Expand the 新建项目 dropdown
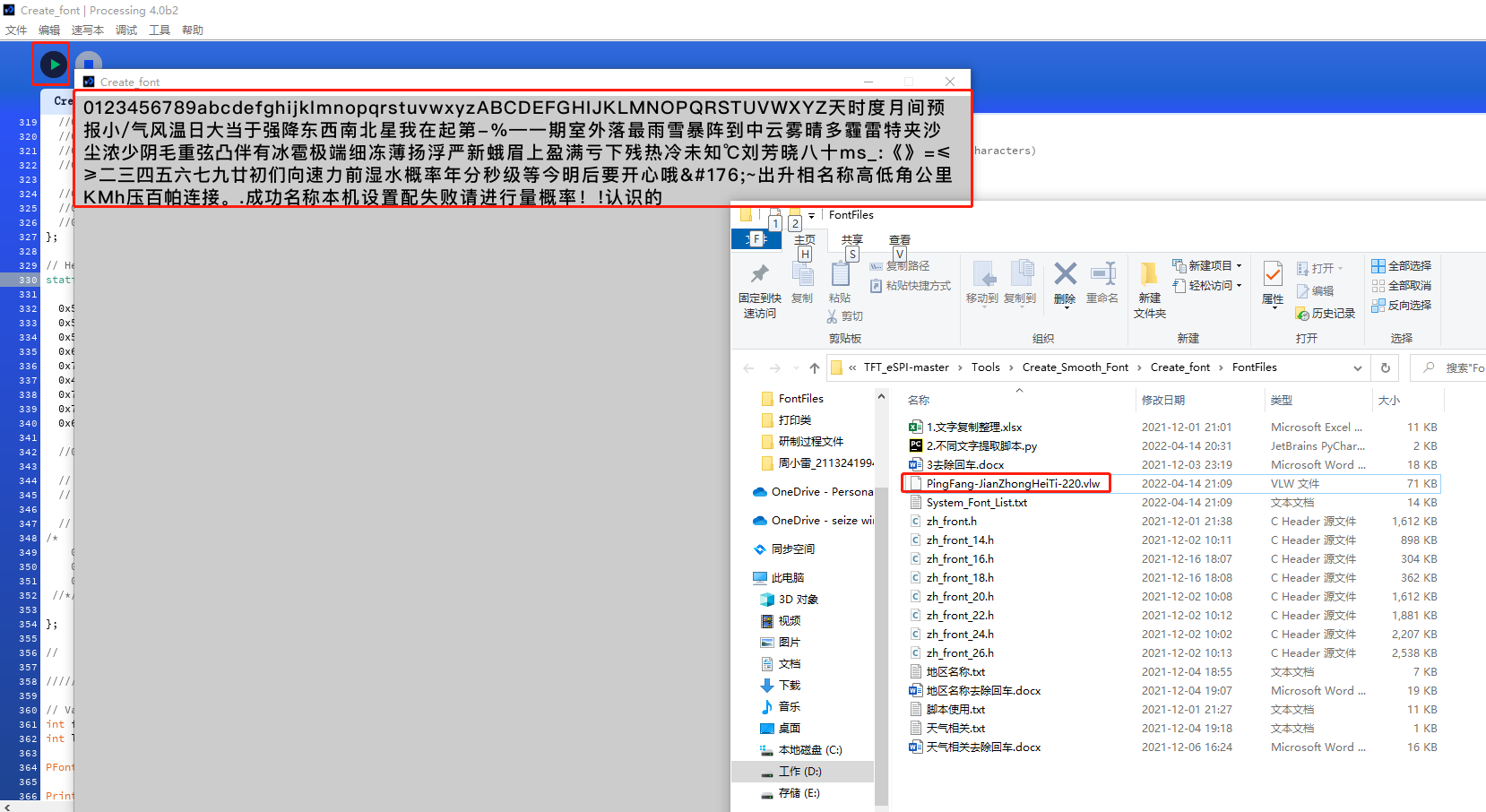The image size is (1486, 812). (x=1207, y=265)
